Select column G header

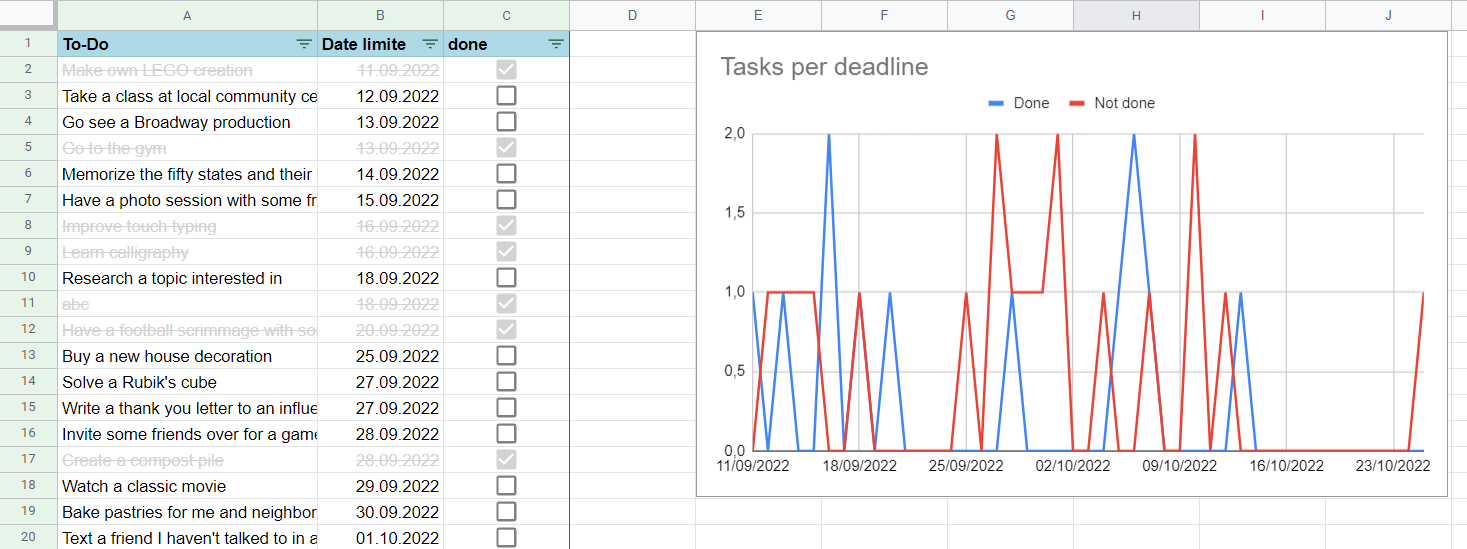click(1011, 15)
